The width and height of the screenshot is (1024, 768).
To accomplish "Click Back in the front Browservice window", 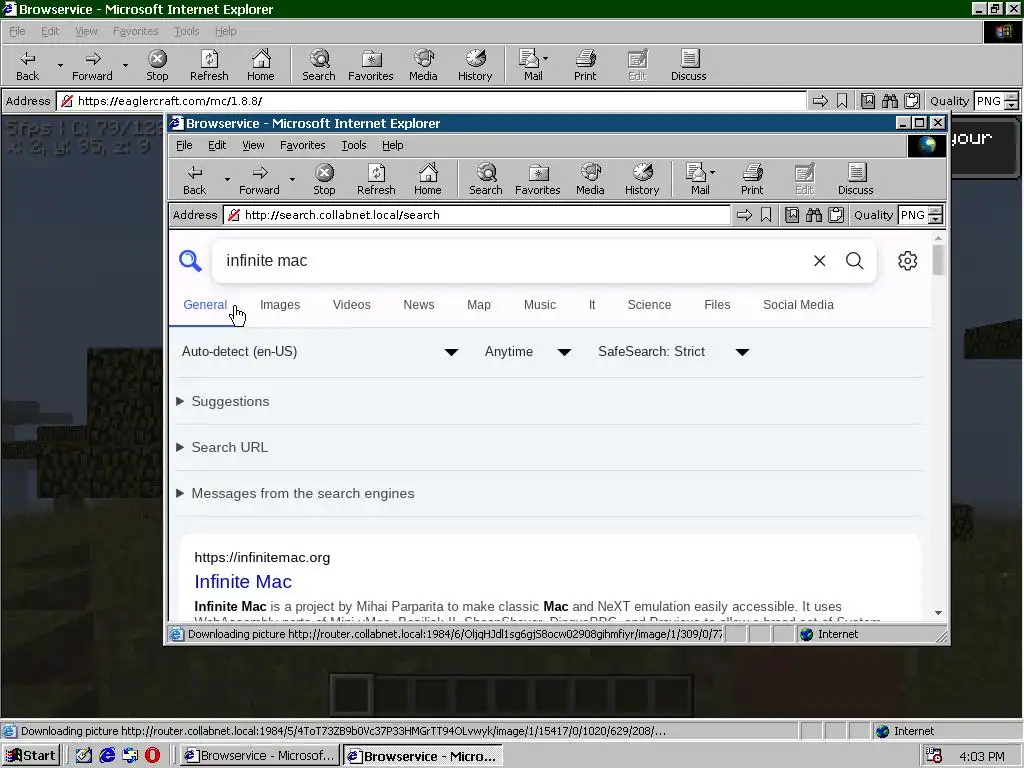I will 194,180.
